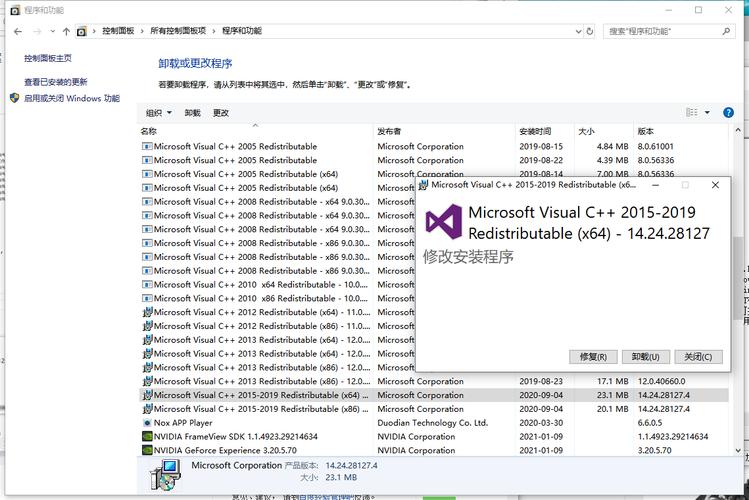Click the list scrollbar up arrow
The image size is (749, 500).
pos(738,130)
